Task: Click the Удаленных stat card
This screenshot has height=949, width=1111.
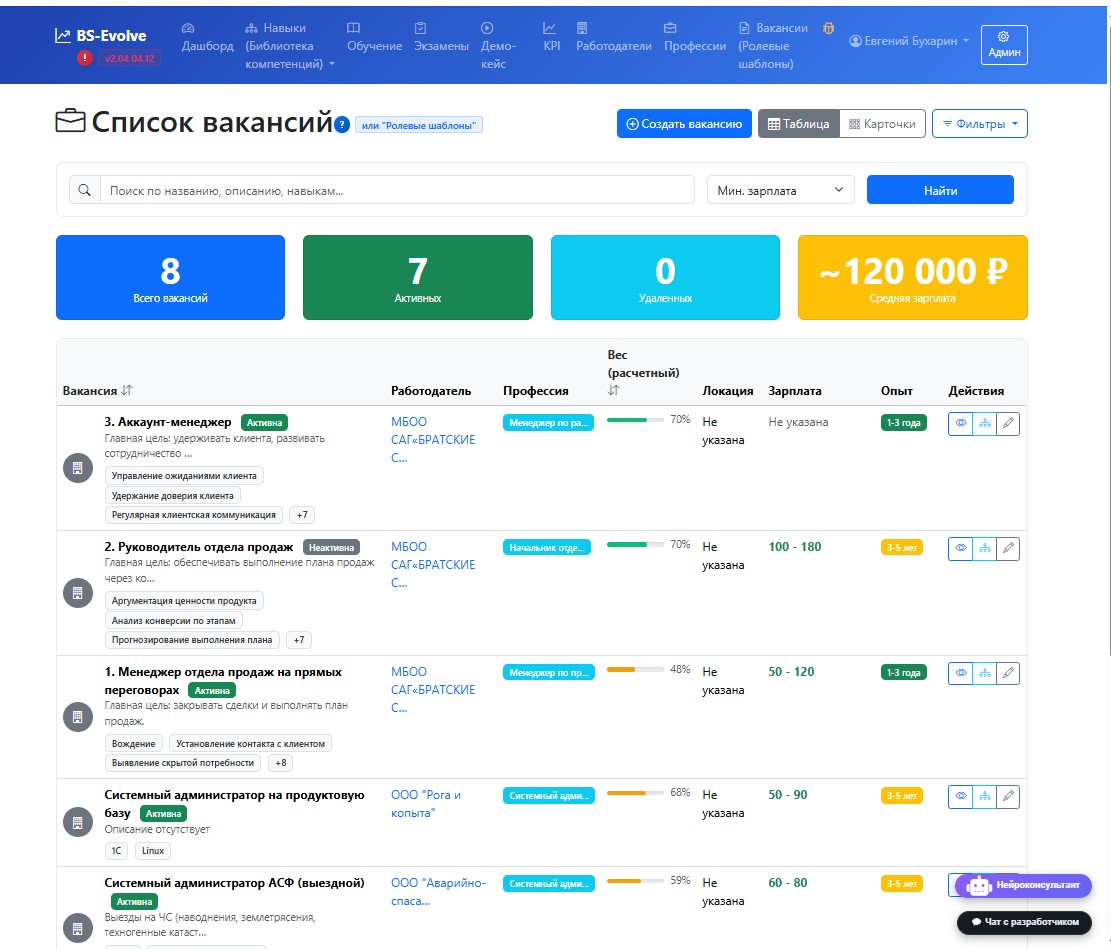Action: [x=665, y=278]
